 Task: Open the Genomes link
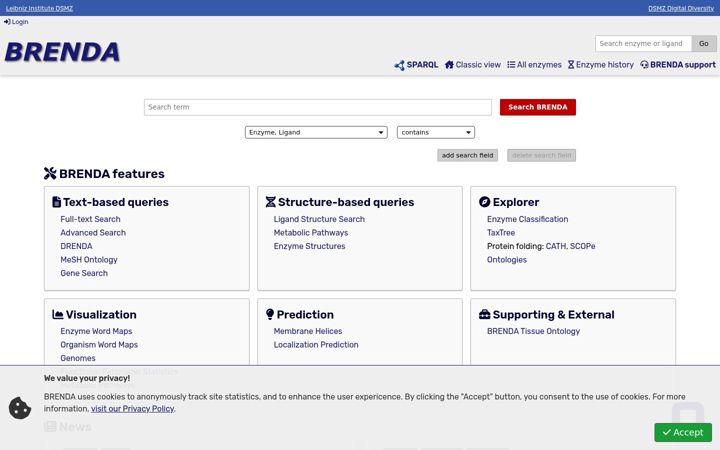click(x=78, y=358)
